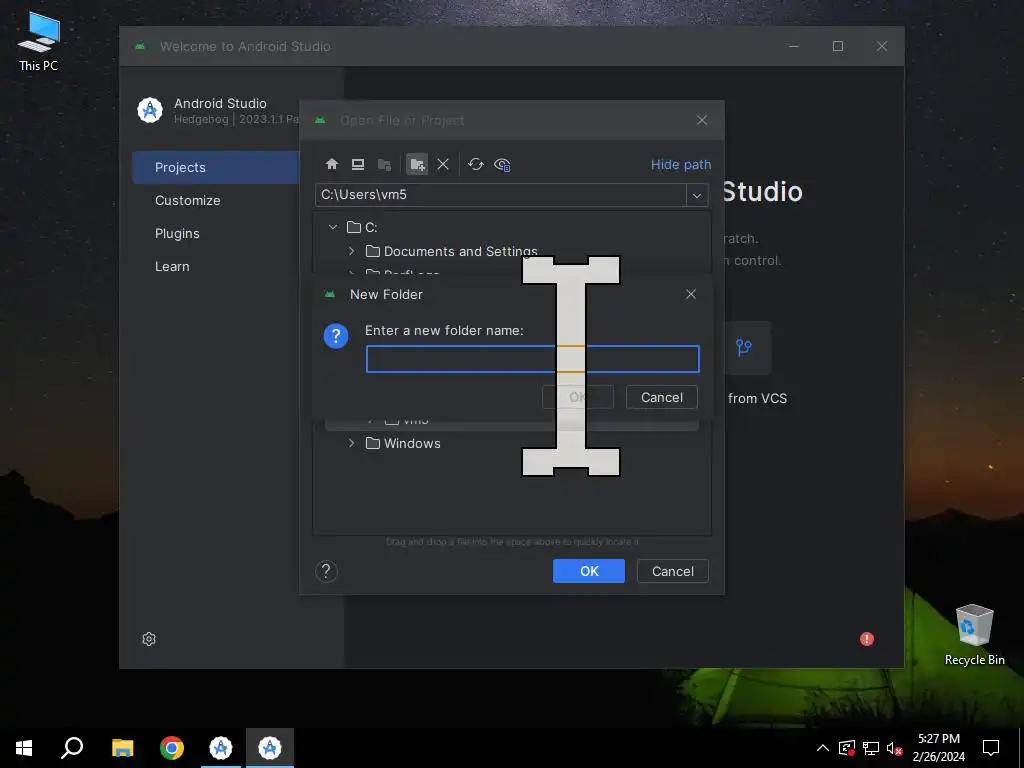Select the C: drive row

512,227
